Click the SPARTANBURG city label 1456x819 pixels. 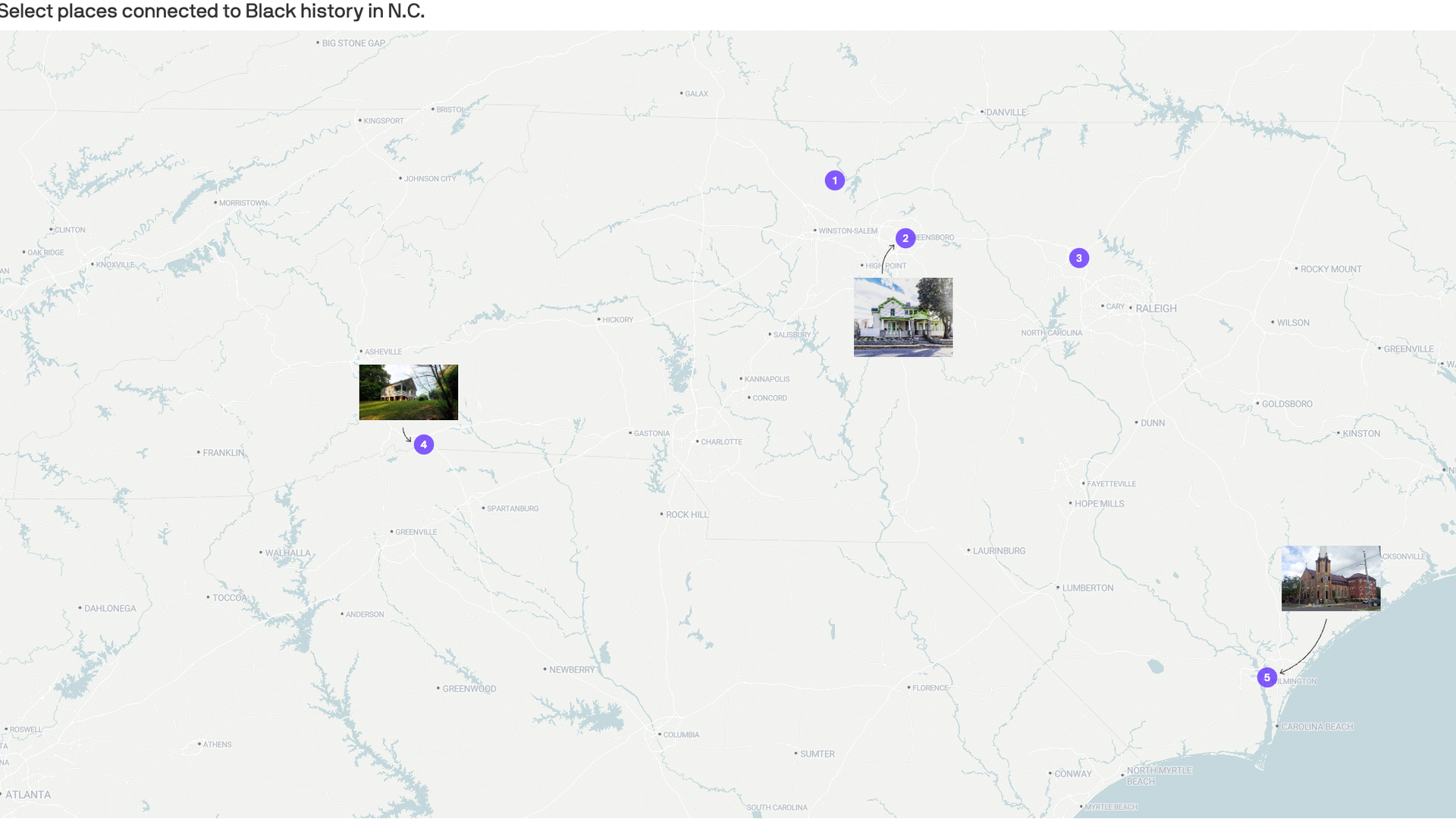[513, 509]
